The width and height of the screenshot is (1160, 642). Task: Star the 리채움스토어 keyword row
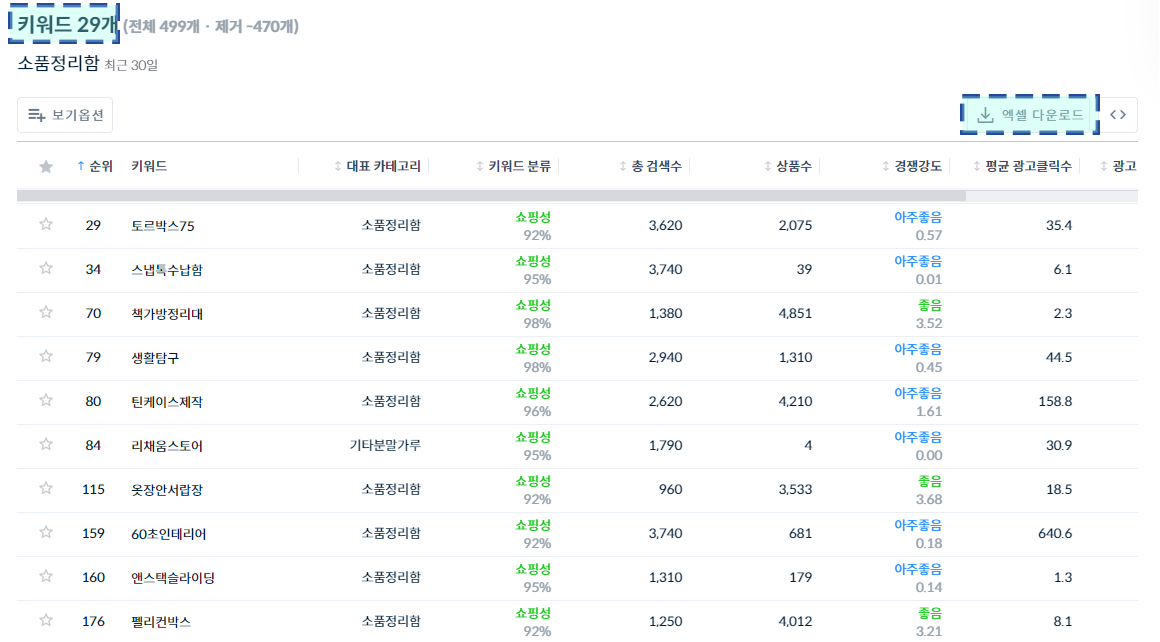click(46, 445)
